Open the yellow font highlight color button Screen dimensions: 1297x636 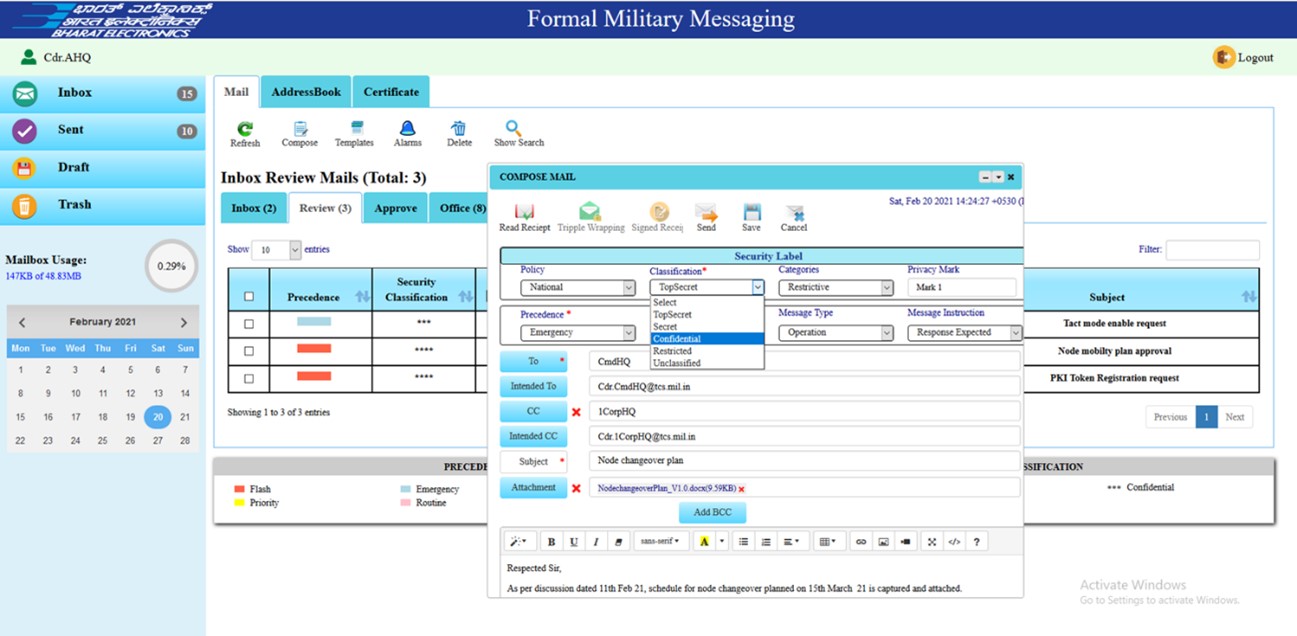point(704,542)
